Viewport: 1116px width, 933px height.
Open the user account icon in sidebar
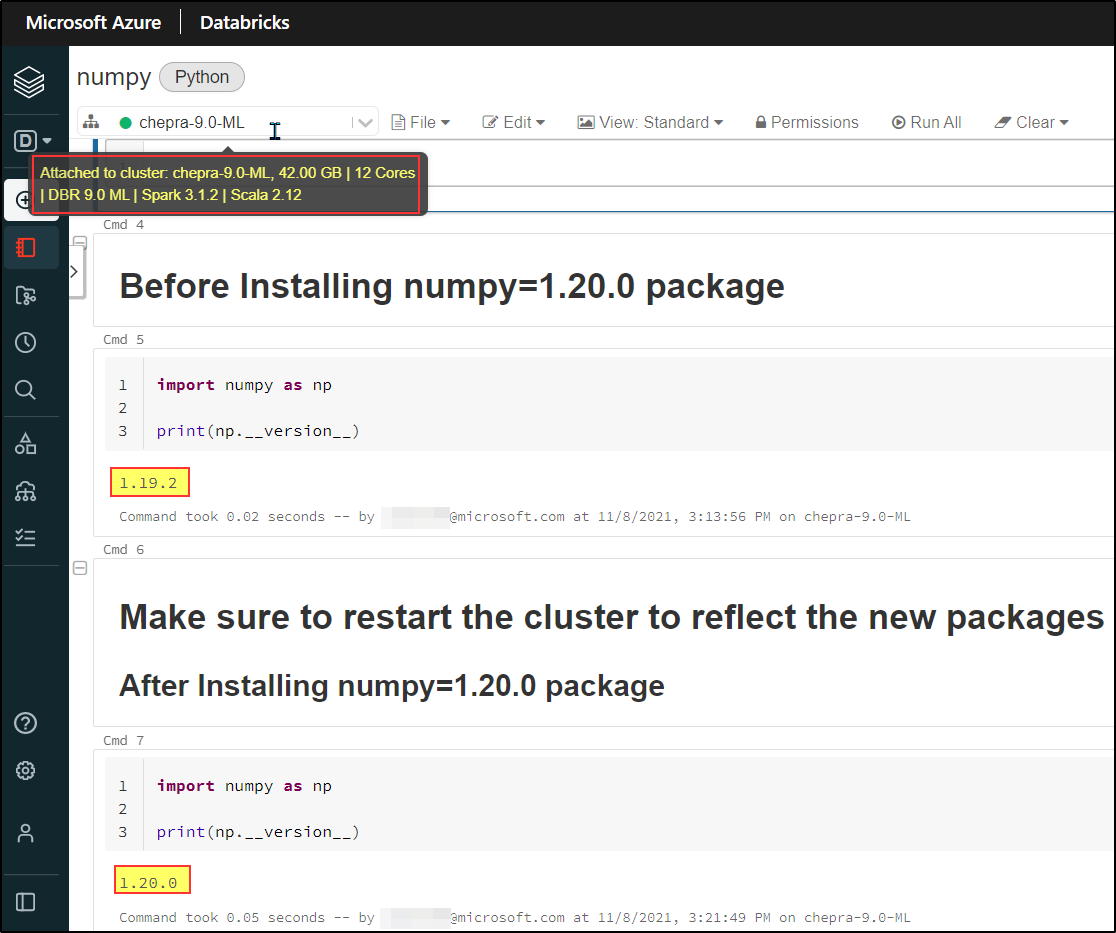pyautogui.click(x=26, y=833)
